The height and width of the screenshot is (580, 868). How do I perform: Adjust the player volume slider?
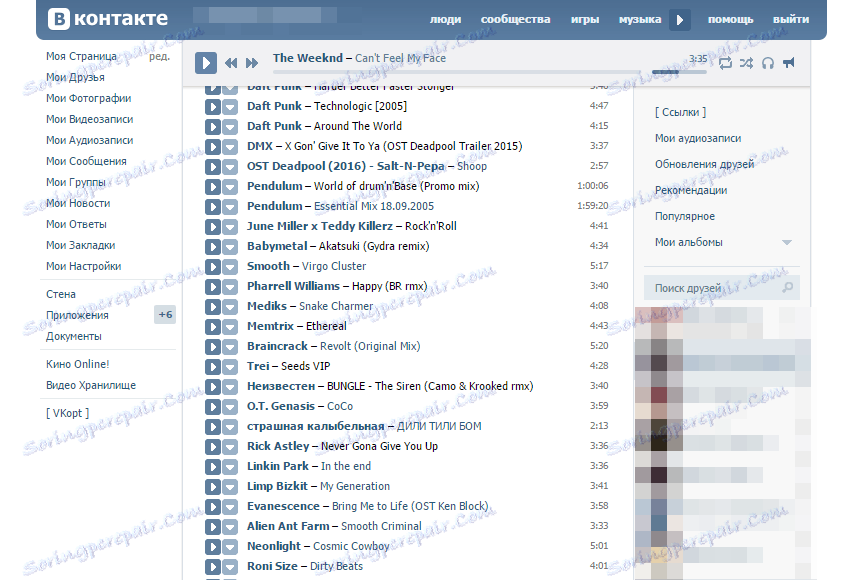click(x=679, y=72)
